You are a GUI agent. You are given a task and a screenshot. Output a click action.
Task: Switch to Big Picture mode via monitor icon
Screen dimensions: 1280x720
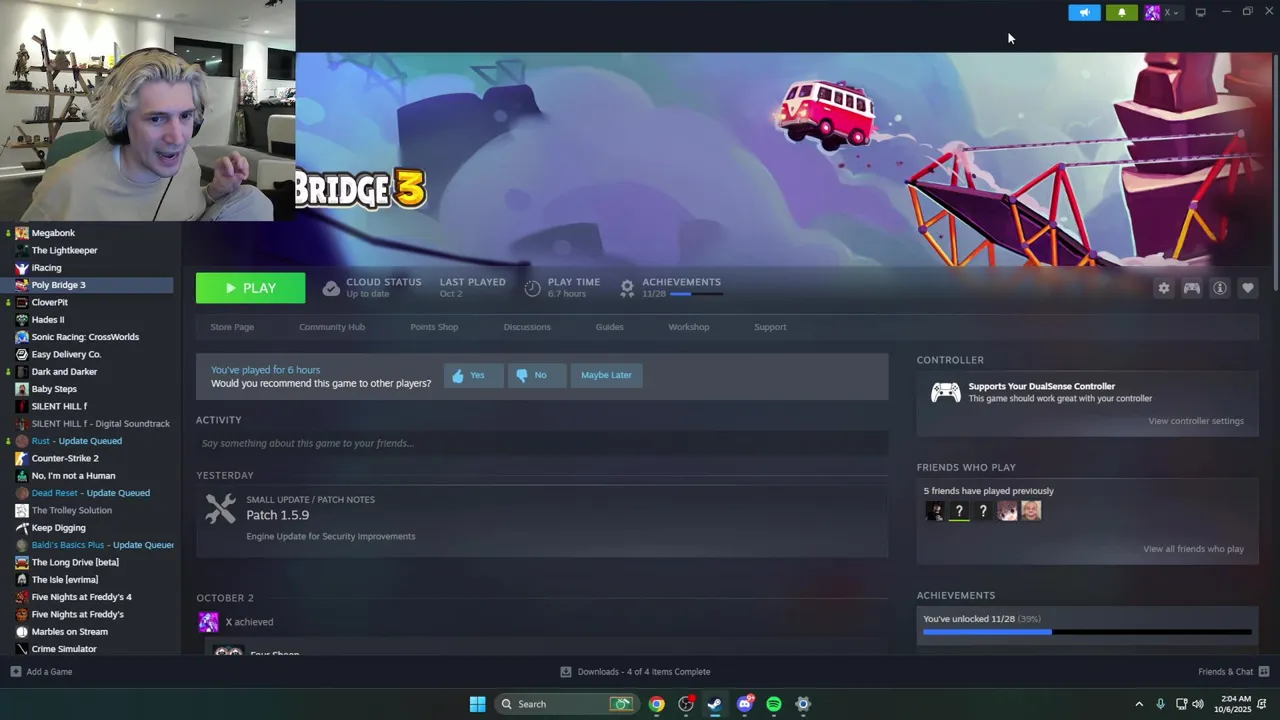click(x=1200, y=12)
